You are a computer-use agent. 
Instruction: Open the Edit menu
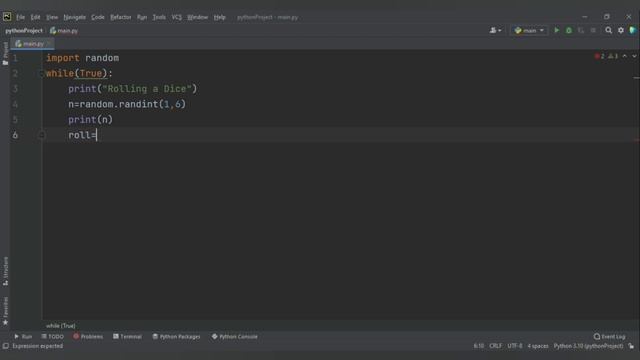[36, 17]
